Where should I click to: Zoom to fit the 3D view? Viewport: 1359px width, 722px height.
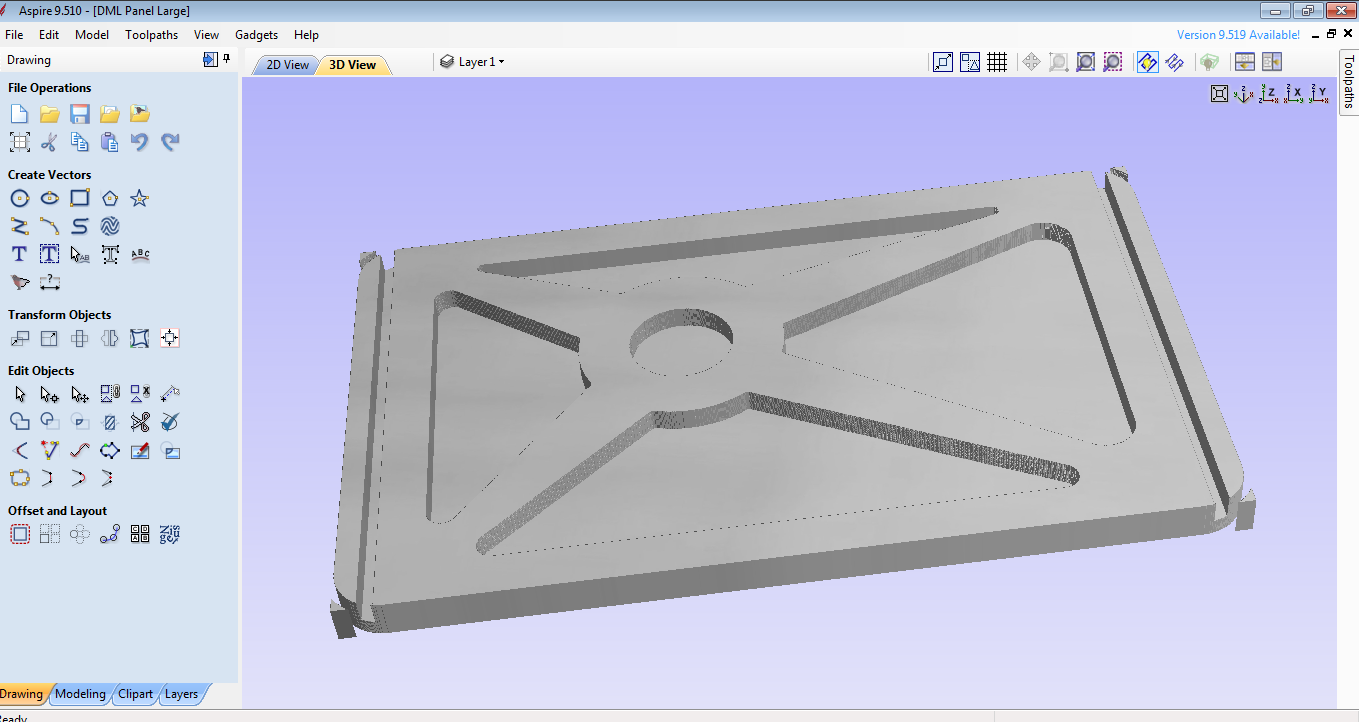coord(1219,94)
